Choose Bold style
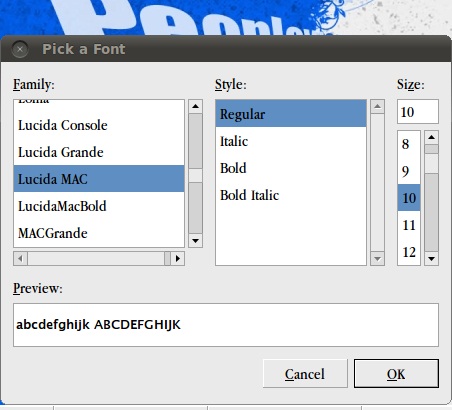 click(291, 168)
